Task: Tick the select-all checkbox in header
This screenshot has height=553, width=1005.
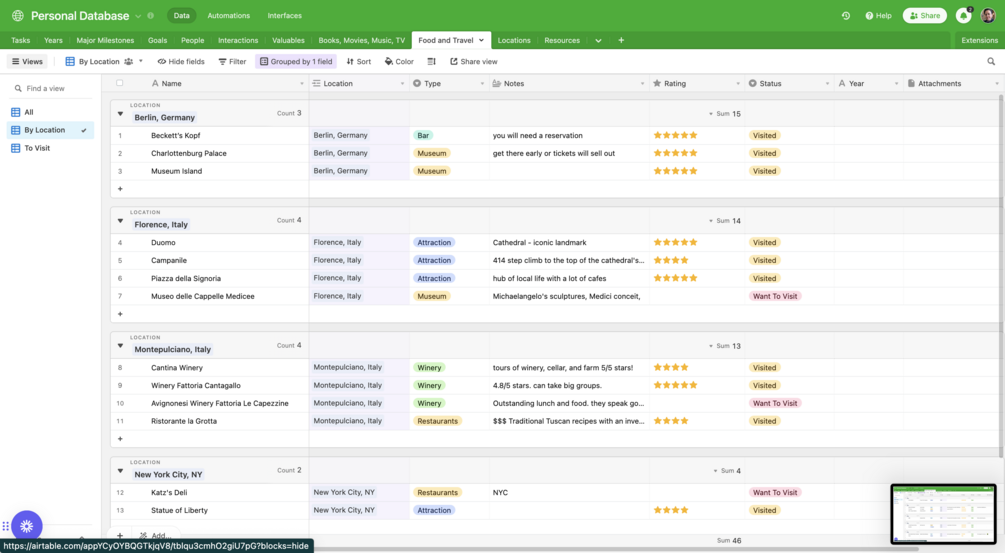Action: pyautogui.click(x=119, y=83)
